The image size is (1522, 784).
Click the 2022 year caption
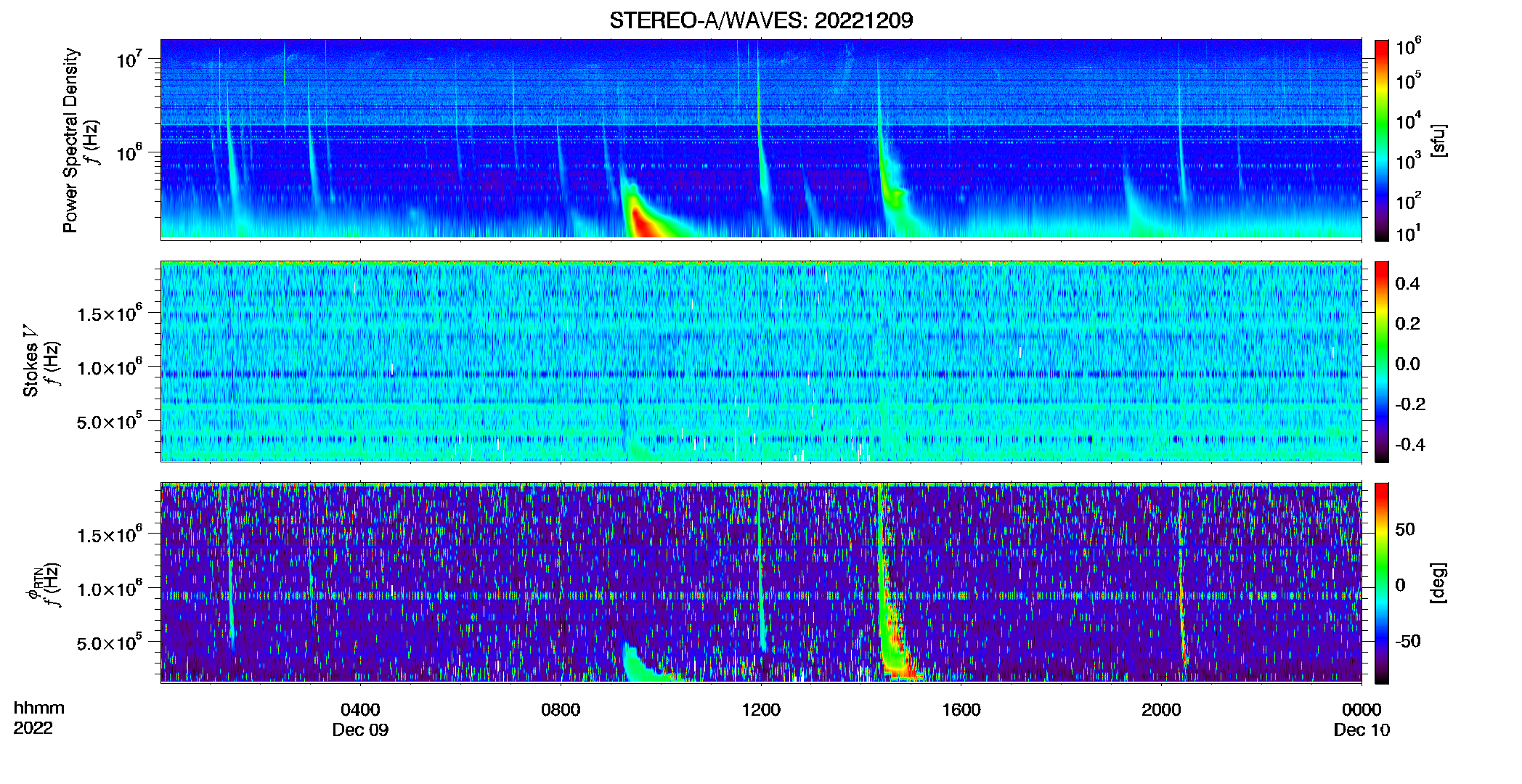pos(33,728)
